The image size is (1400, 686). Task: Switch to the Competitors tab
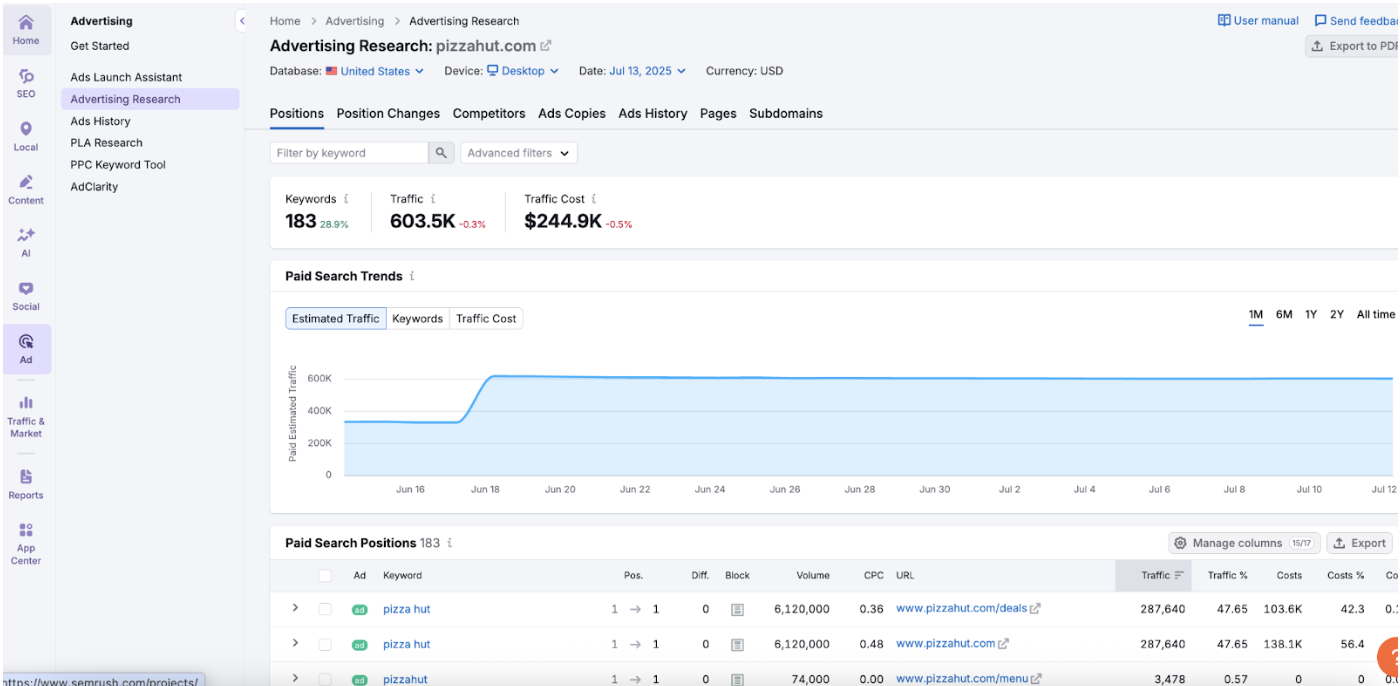[488, 113]
